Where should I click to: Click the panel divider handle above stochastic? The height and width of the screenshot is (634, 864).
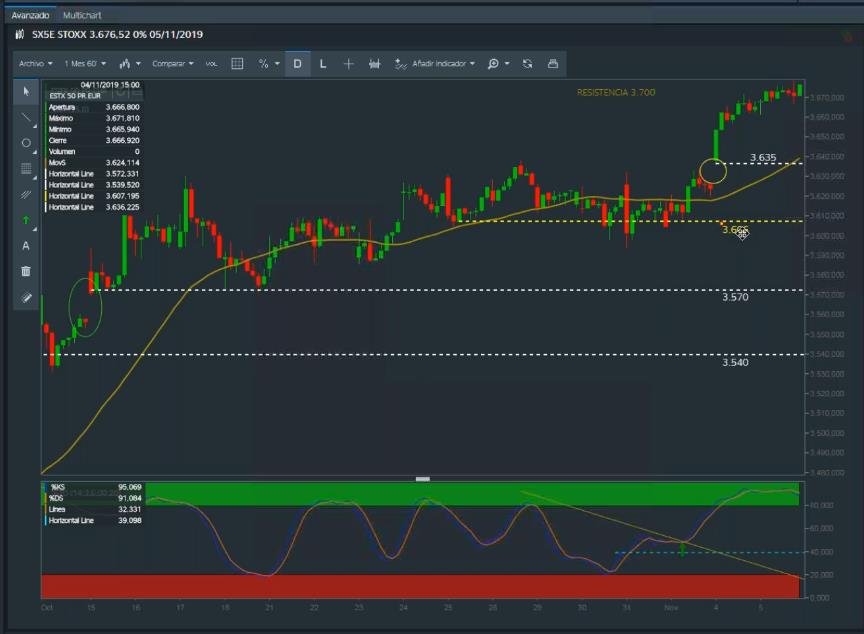pos(423,479)
